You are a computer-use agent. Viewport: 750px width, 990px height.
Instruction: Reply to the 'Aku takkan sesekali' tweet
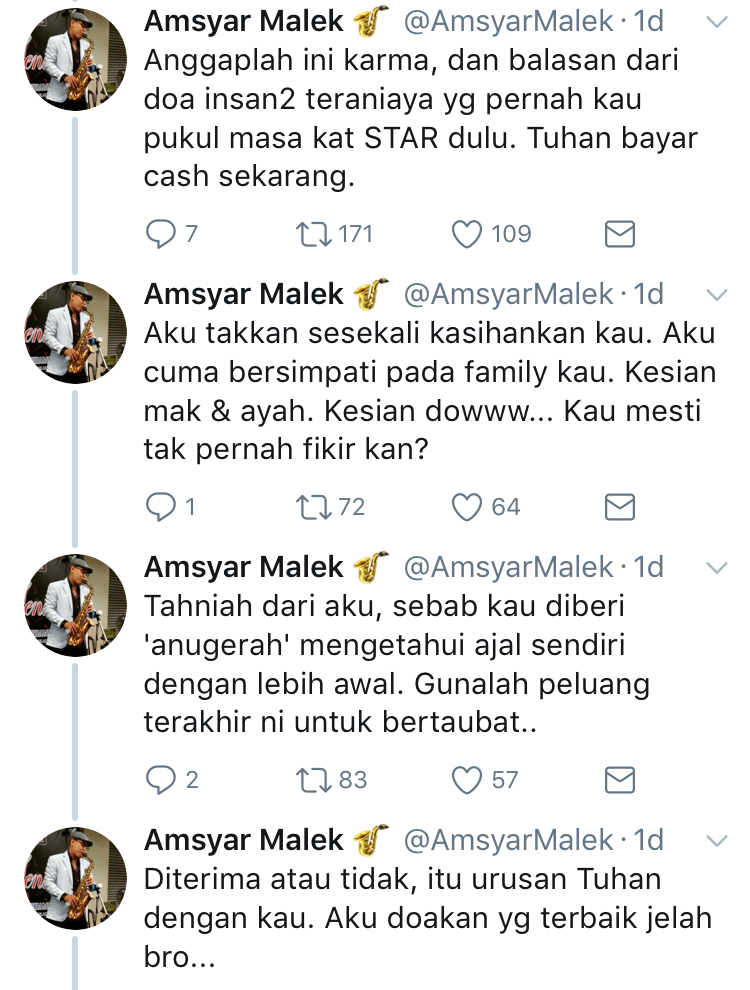point(161,507)
